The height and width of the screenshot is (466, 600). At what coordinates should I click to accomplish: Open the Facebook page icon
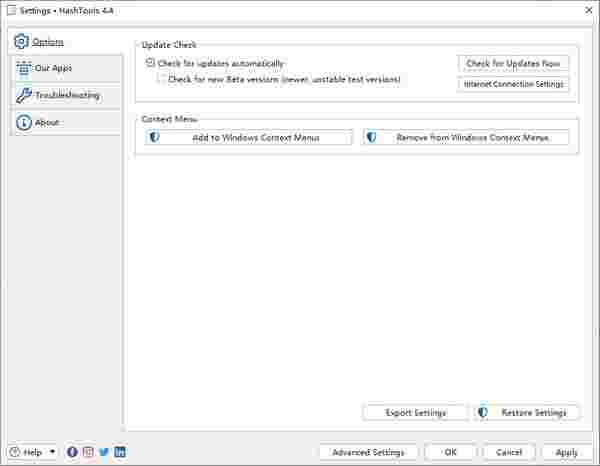tap(72, 452)
